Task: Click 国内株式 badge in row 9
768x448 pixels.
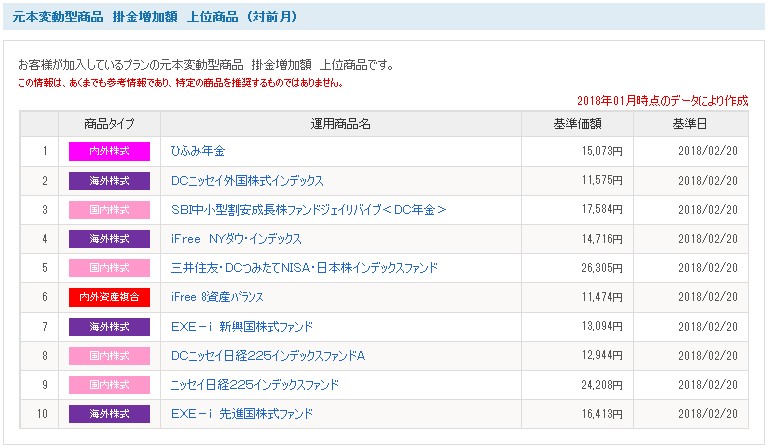Action: pos(109,385)
